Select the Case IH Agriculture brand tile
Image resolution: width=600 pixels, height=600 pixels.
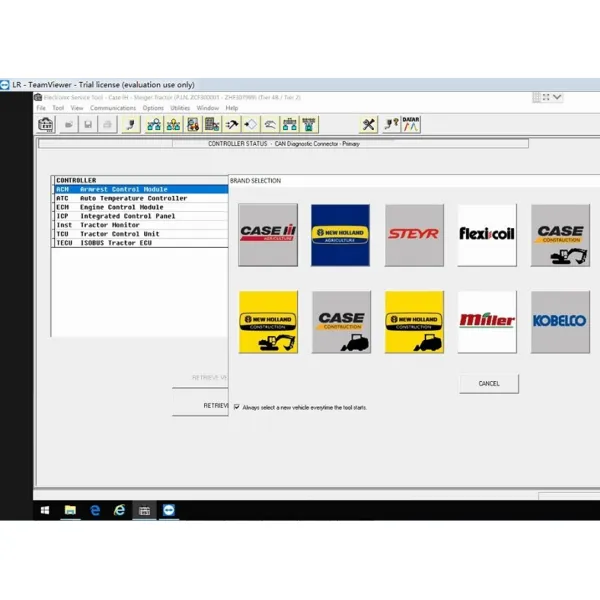[268, 235]
